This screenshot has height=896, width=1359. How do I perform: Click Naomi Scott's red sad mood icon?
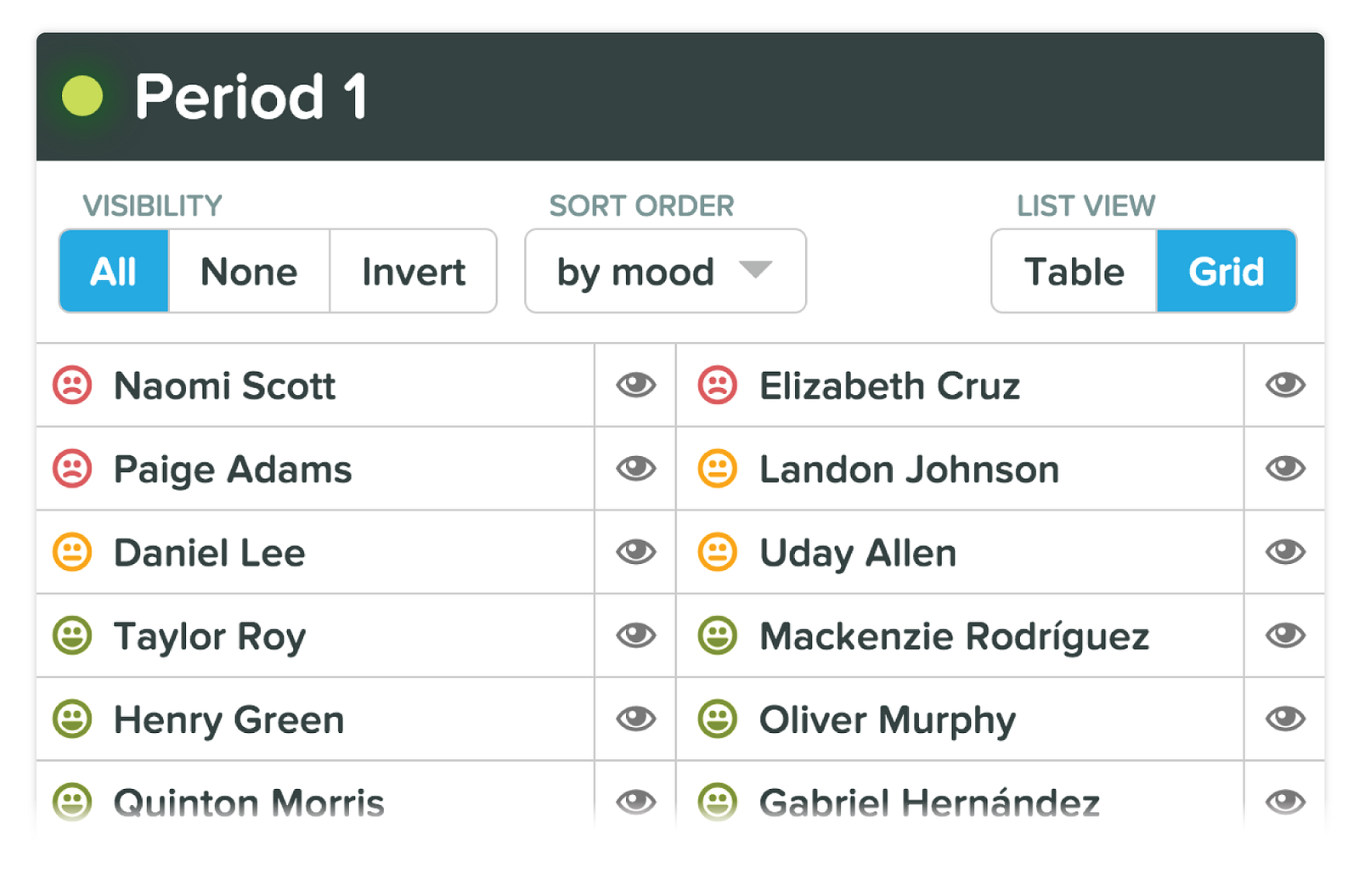pyautogui.click(x=72, y=385)
